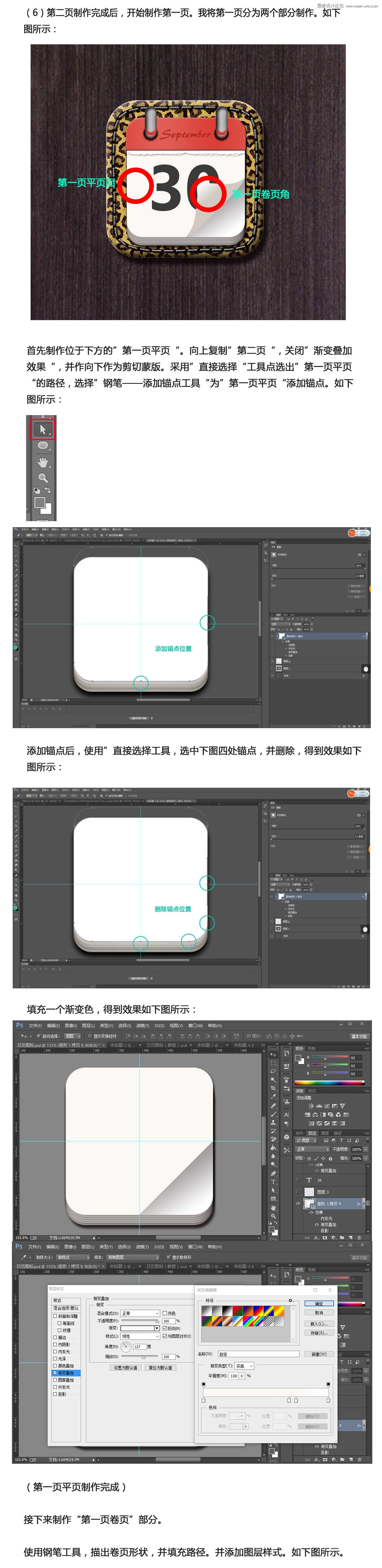Open the Character panel 'A' icon in curled-page window
This screenshot has width=382, height=1568.
(x=287, y=1115)
